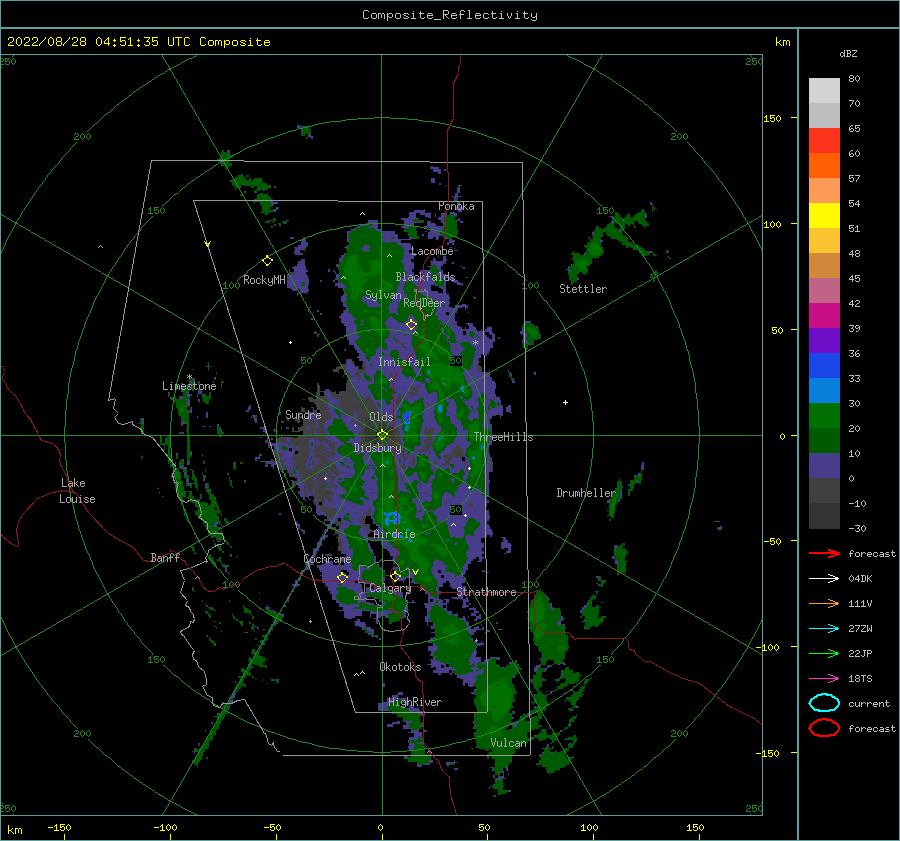
Task: Click the dBZ legend heading
Action: click(x=848, y=53)
